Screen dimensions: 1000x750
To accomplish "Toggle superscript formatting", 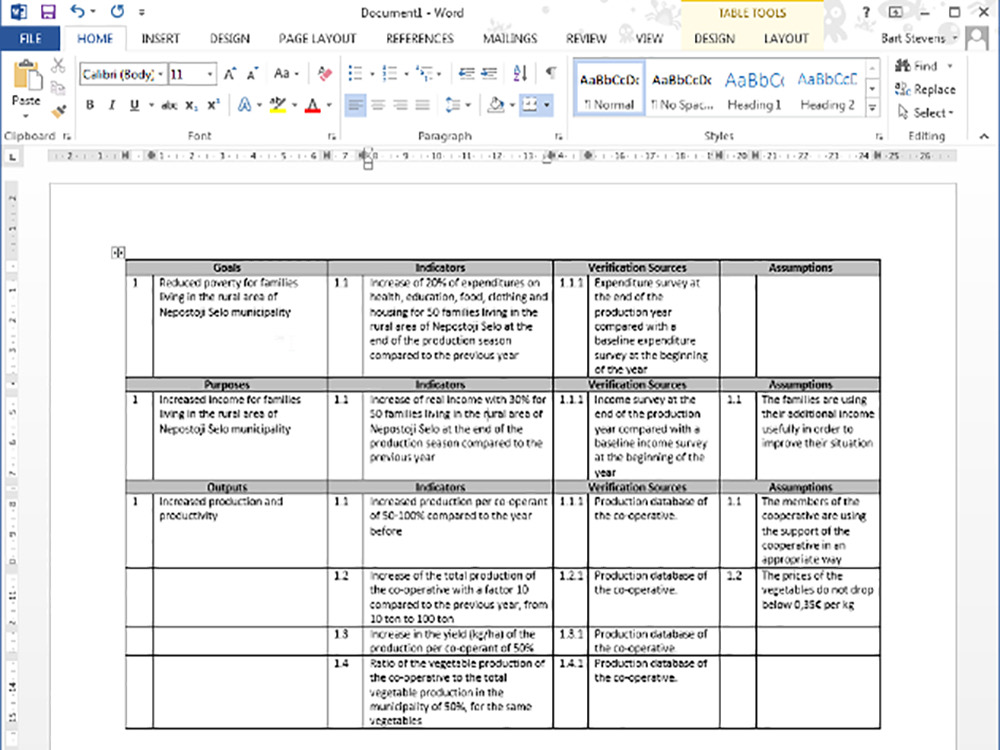I will [214, 105].
